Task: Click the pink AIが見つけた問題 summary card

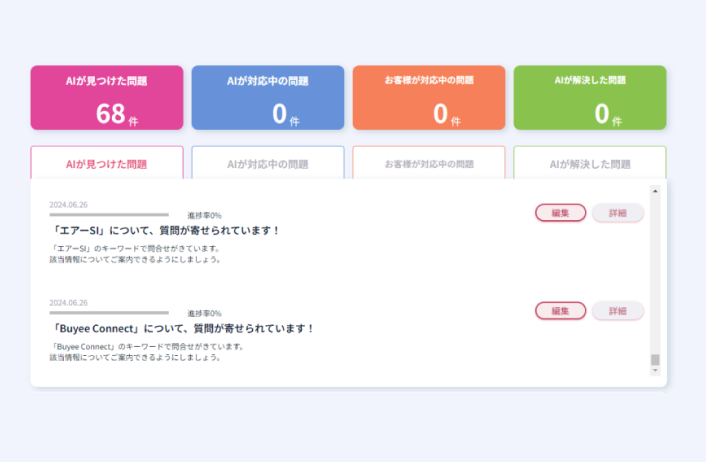Action: [x=107, y=98]
